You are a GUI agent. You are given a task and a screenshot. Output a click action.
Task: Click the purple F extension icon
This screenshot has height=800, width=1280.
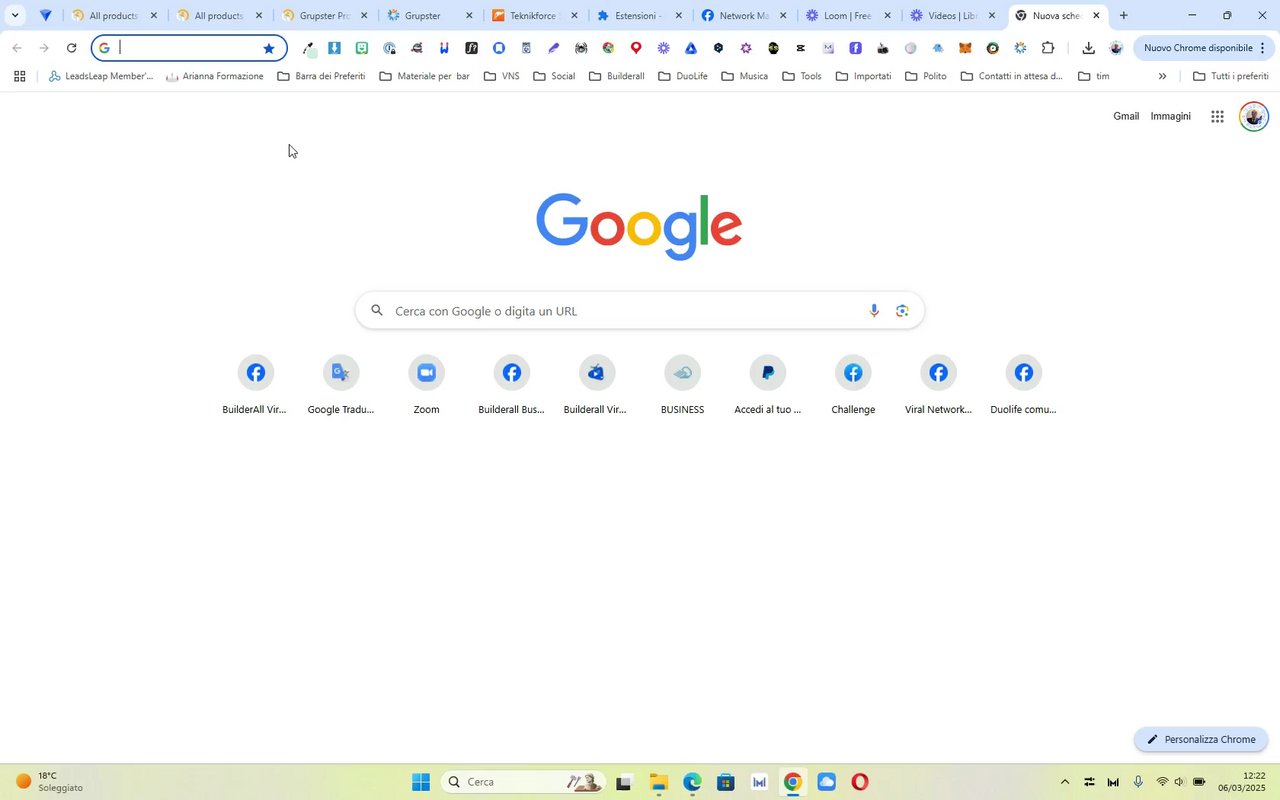point(855,48)
